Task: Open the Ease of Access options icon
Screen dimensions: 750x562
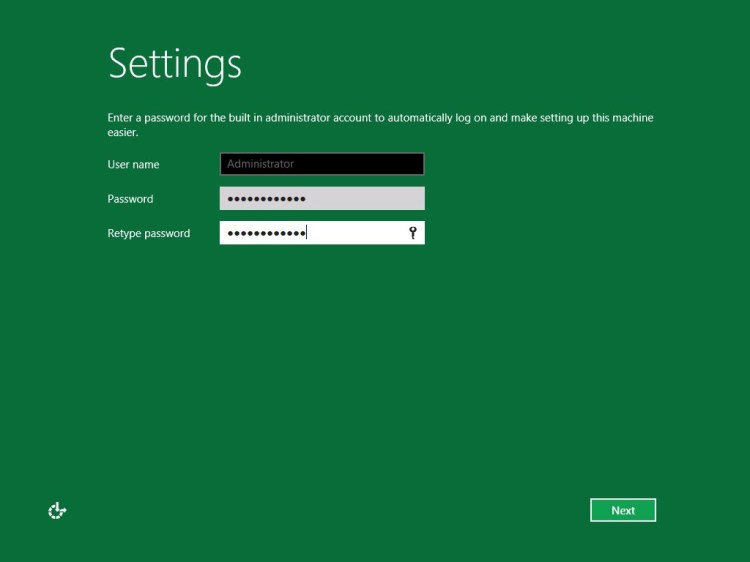Action: [57, 511]
